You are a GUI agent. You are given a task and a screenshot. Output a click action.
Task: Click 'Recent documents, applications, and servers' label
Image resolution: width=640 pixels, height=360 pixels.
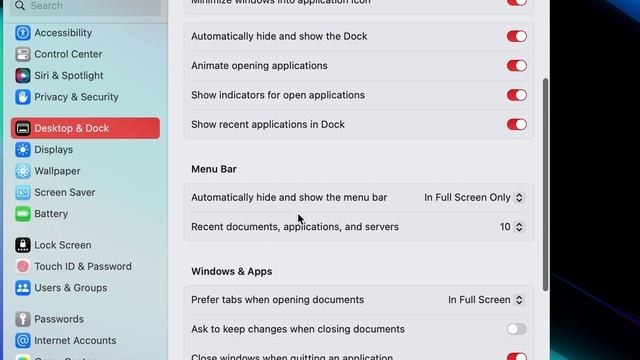(x=295, y=227)
